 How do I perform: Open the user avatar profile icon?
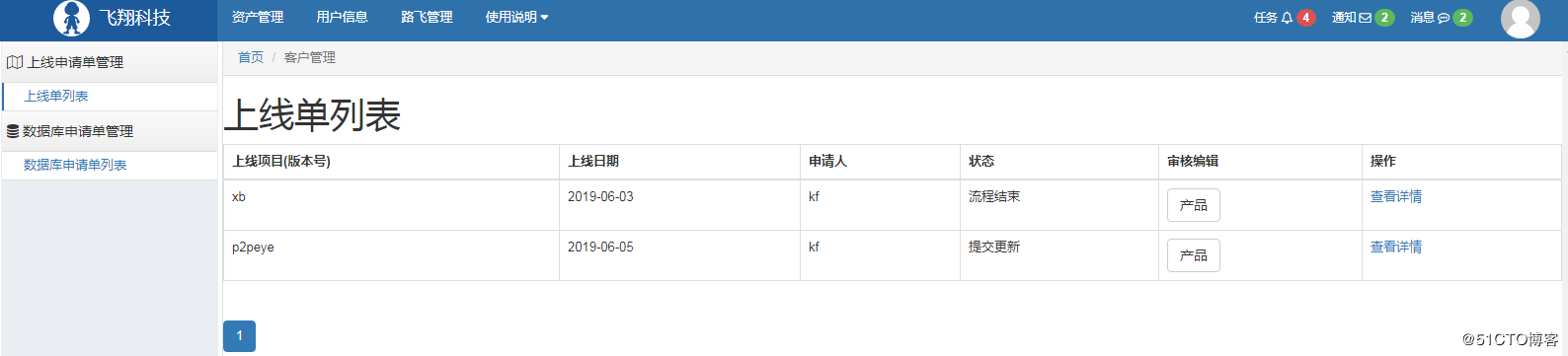[1521, 18]
